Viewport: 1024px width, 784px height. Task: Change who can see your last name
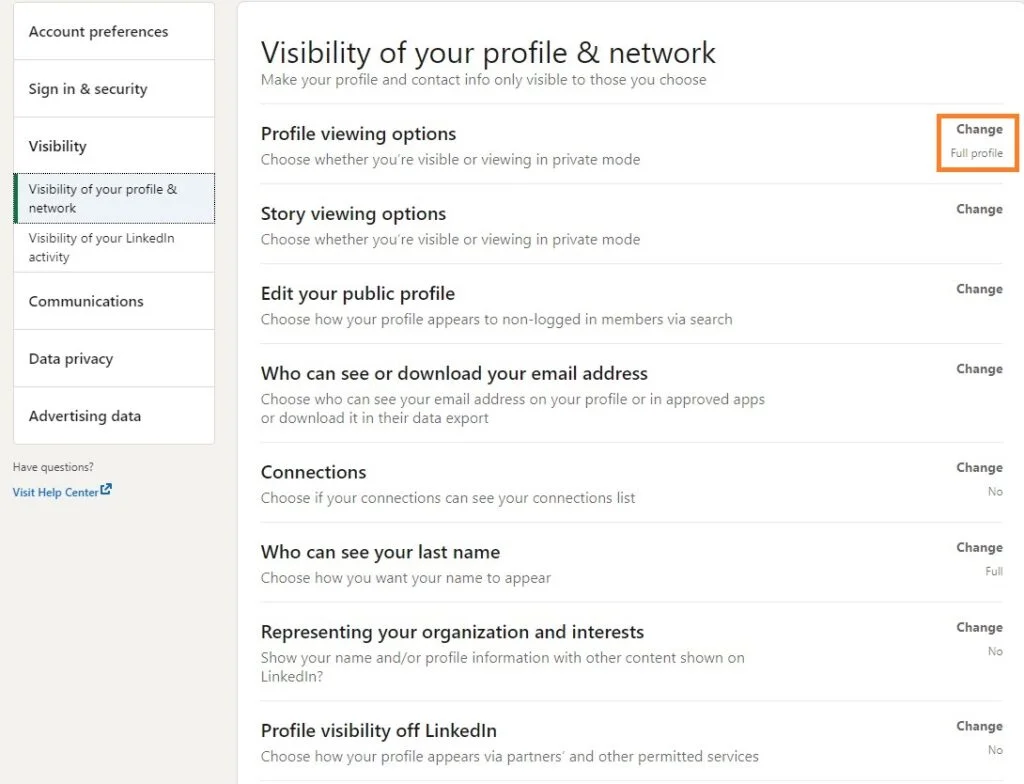click(979, 547)
